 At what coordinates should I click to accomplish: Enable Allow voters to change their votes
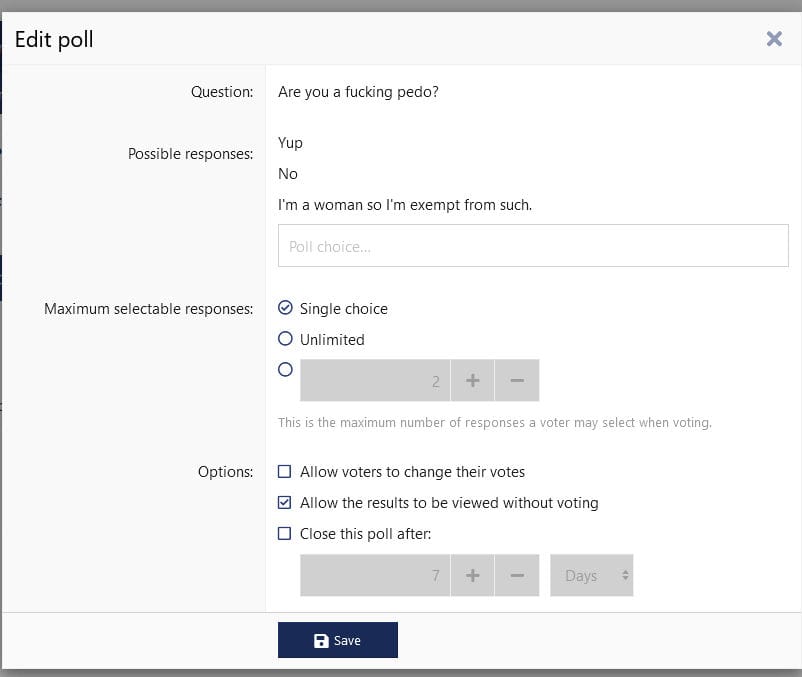coord(285,472)
